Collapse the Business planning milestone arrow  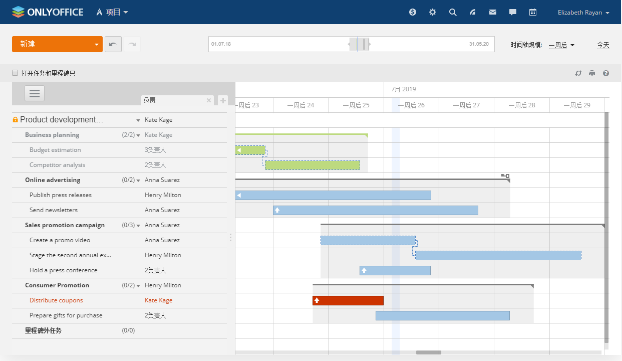click(x=138, y=135)
